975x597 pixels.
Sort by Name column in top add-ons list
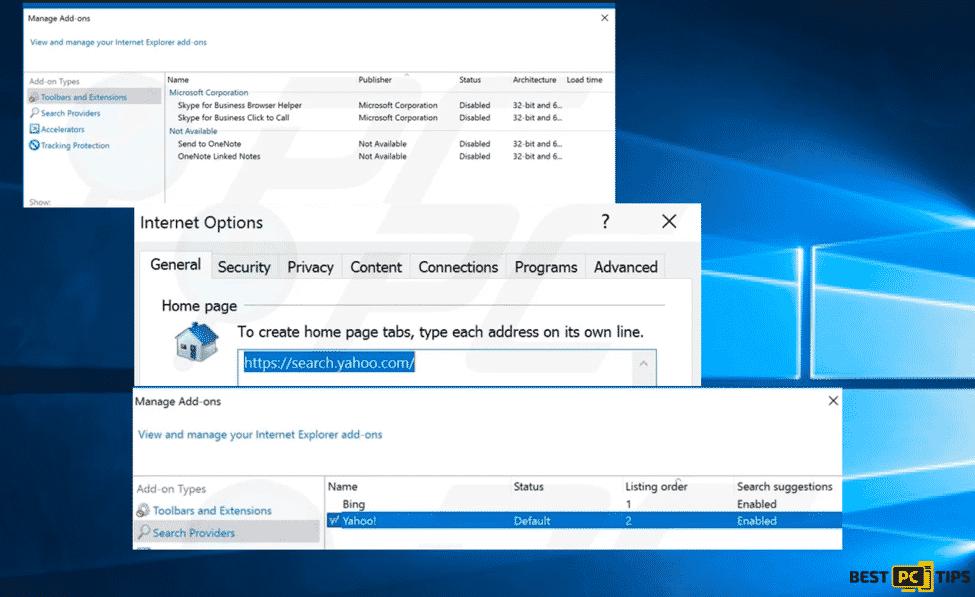coord(178,80)
